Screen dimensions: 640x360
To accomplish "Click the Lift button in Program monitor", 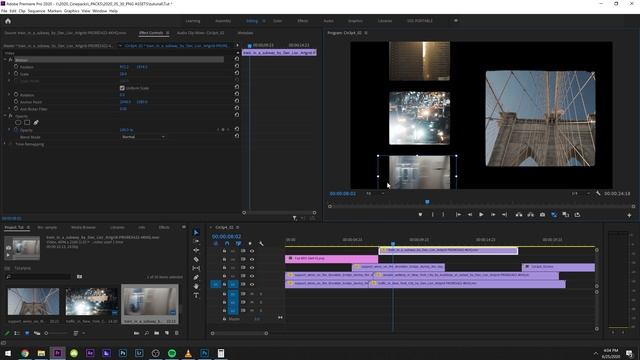I will (519, 215).
